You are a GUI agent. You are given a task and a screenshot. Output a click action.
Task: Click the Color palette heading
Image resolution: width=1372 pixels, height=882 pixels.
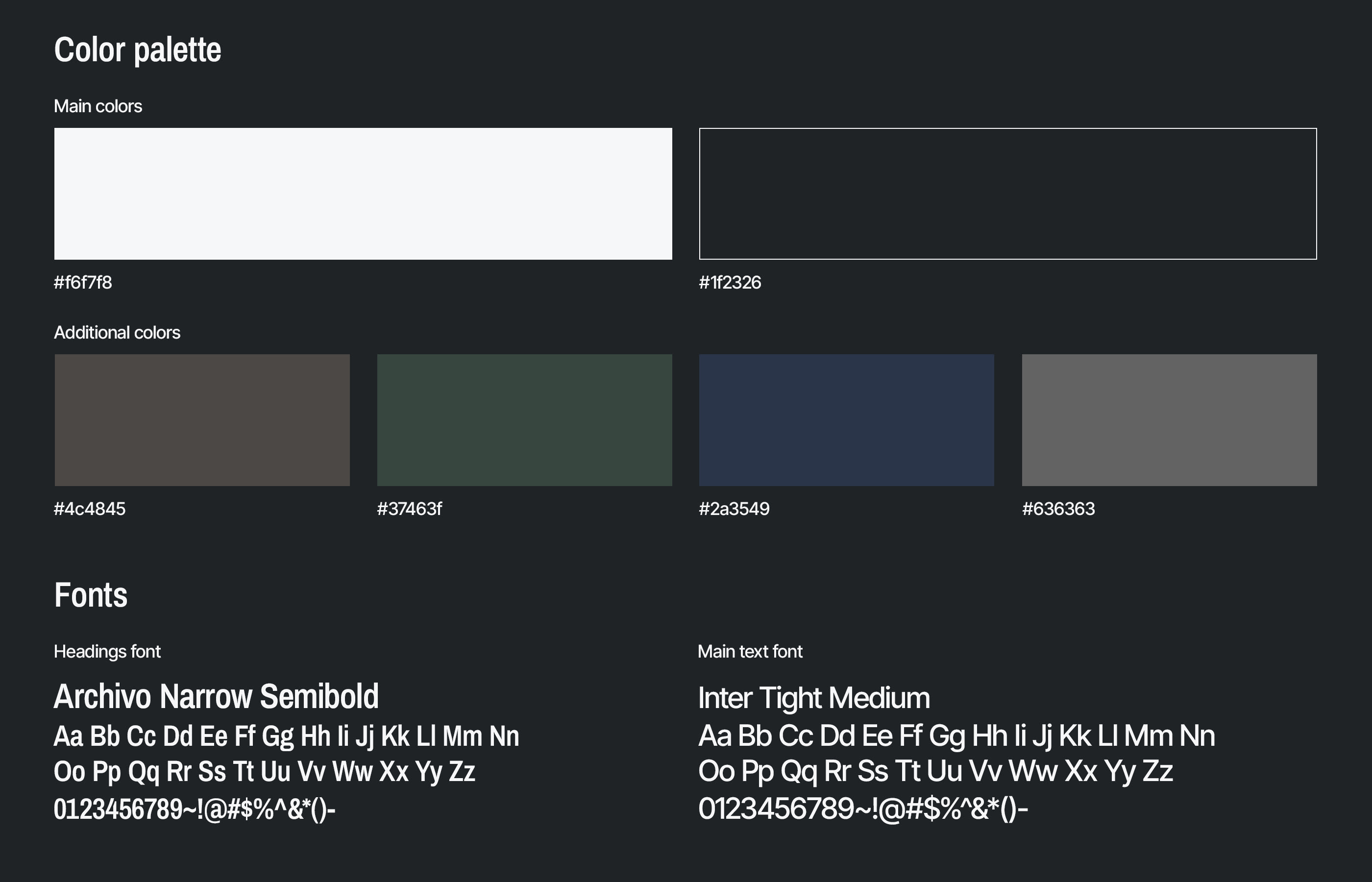[137, 50]
